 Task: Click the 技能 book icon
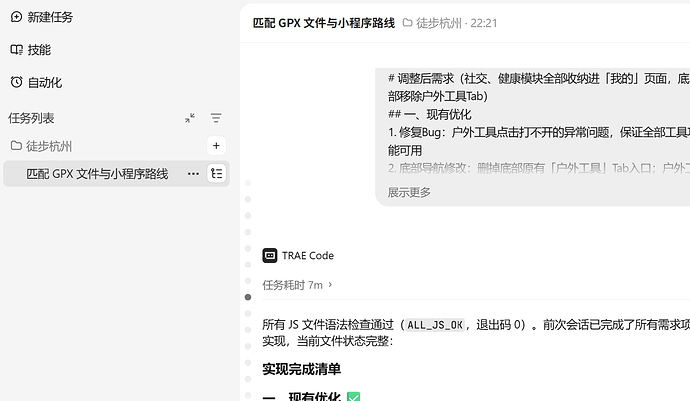16,50
